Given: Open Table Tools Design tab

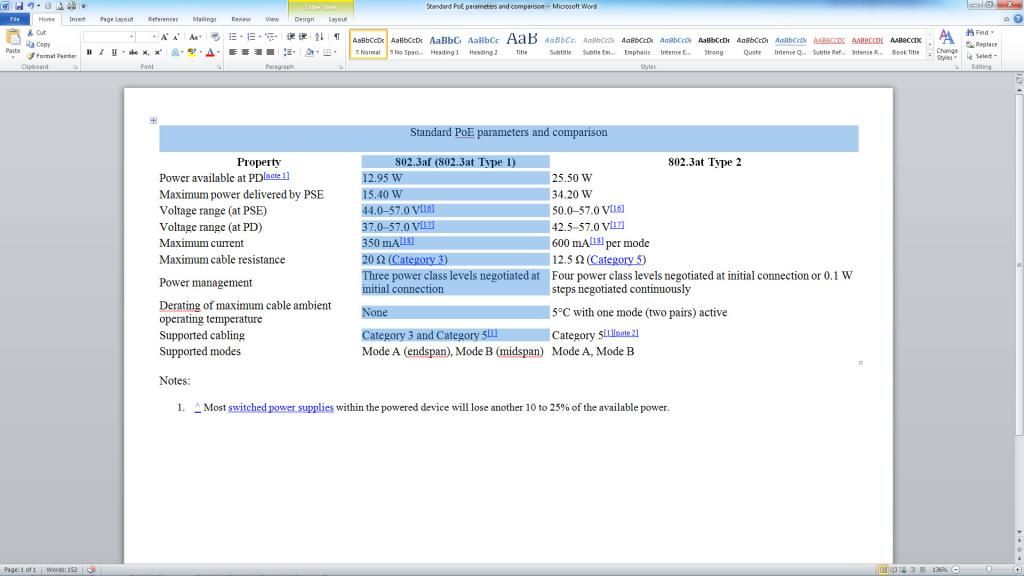Looking at the screenshot, I should [x=304, y=19].
